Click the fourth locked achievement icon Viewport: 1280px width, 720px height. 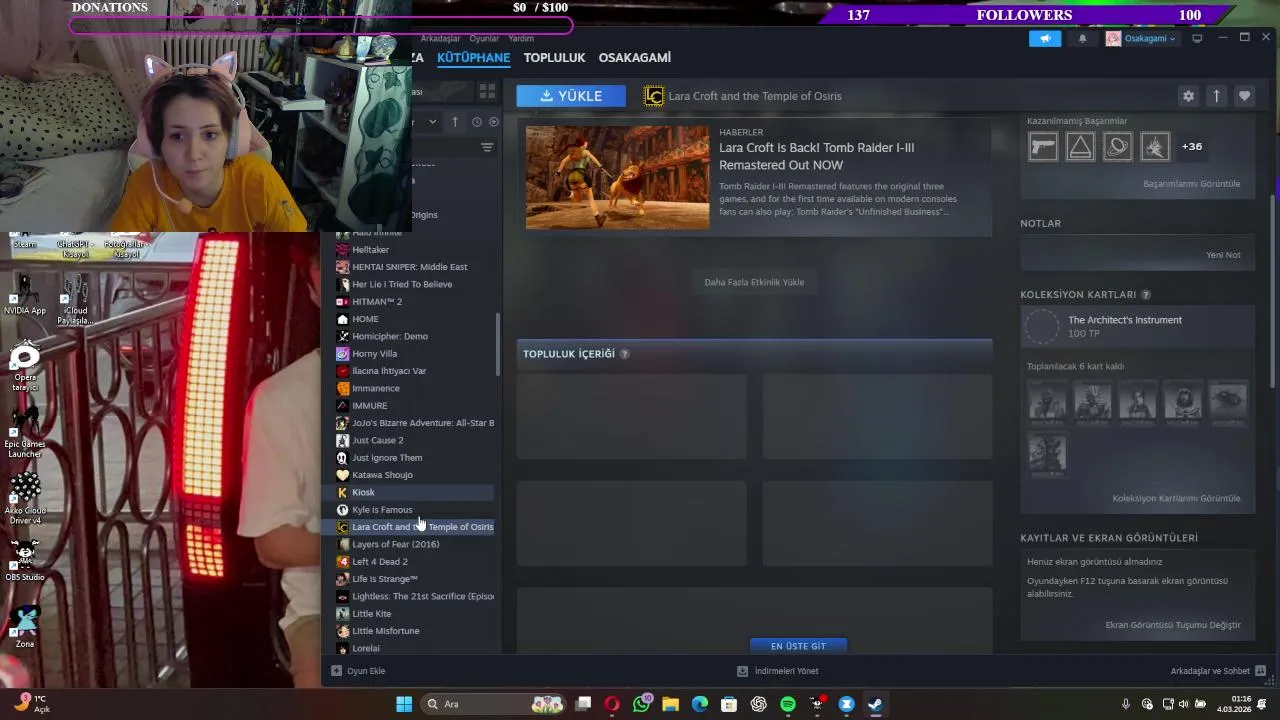[1154, 146]
